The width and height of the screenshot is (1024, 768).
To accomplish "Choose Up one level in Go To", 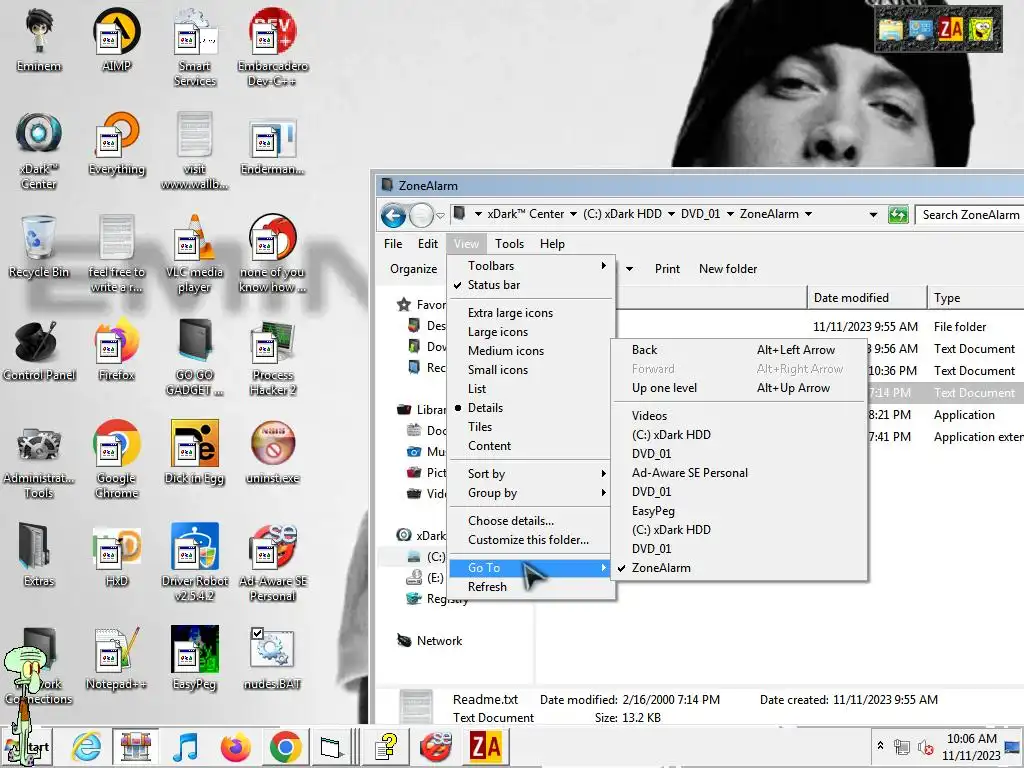I will pos(739,388).
